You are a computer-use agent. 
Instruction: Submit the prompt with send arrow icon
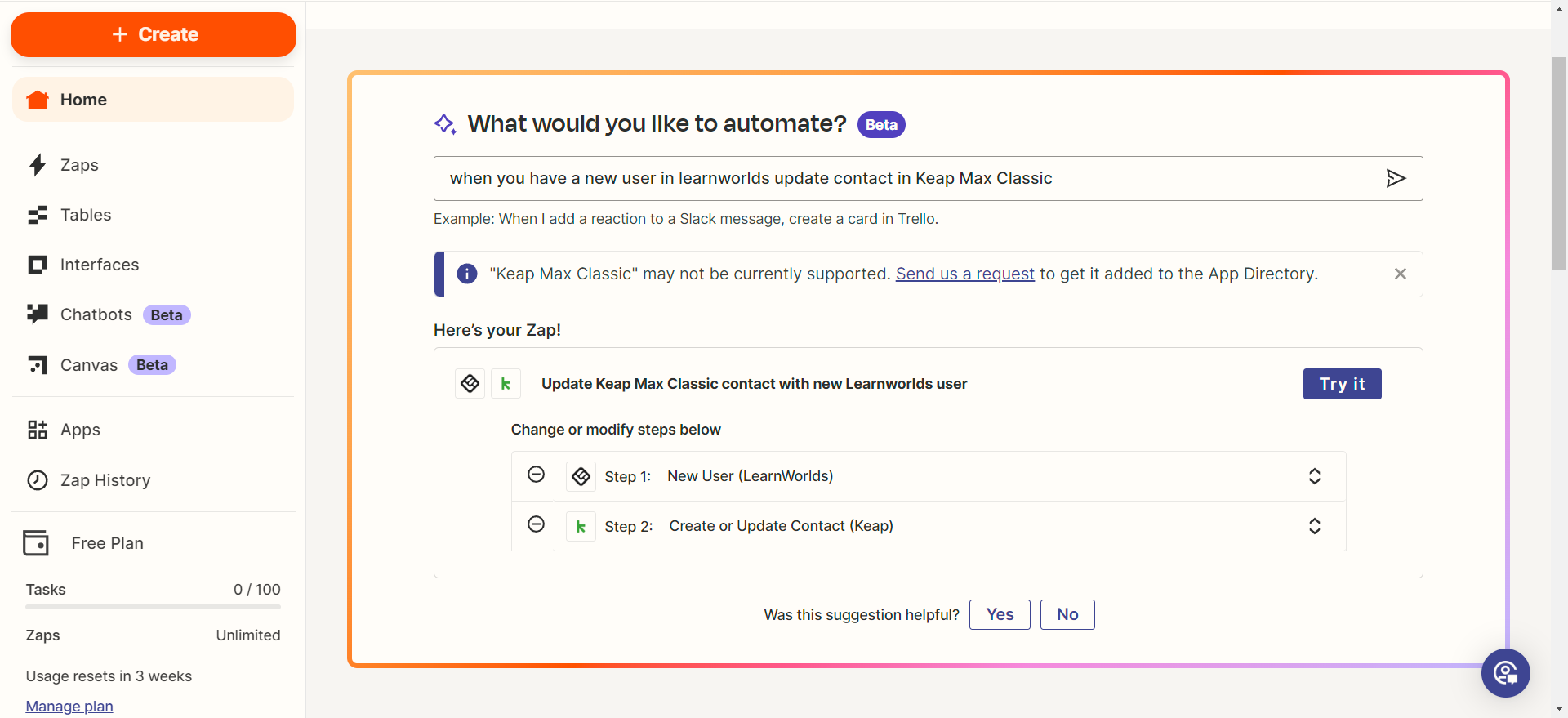(x=1396, y=178)
